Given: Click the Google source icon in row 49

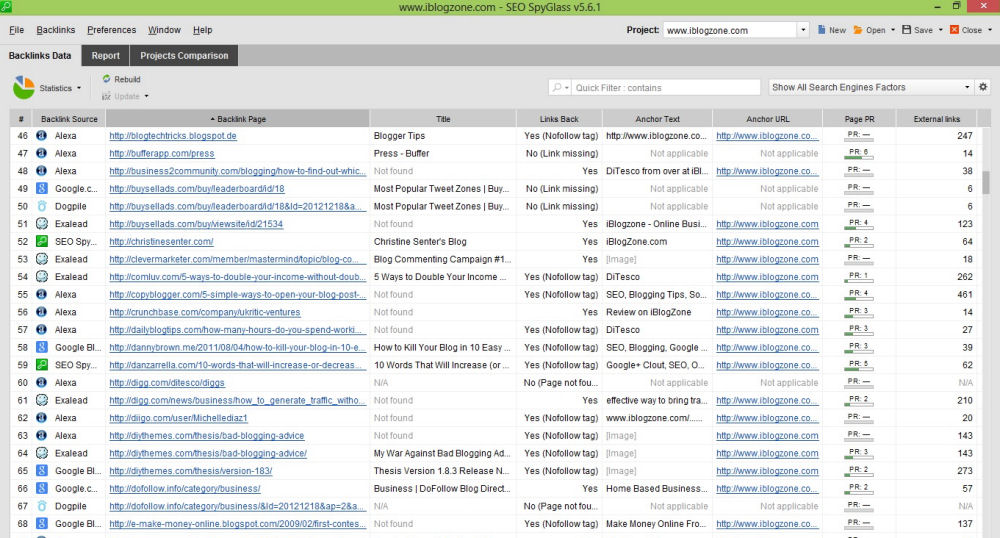Looking at the screenshot, I should (41, 189).
